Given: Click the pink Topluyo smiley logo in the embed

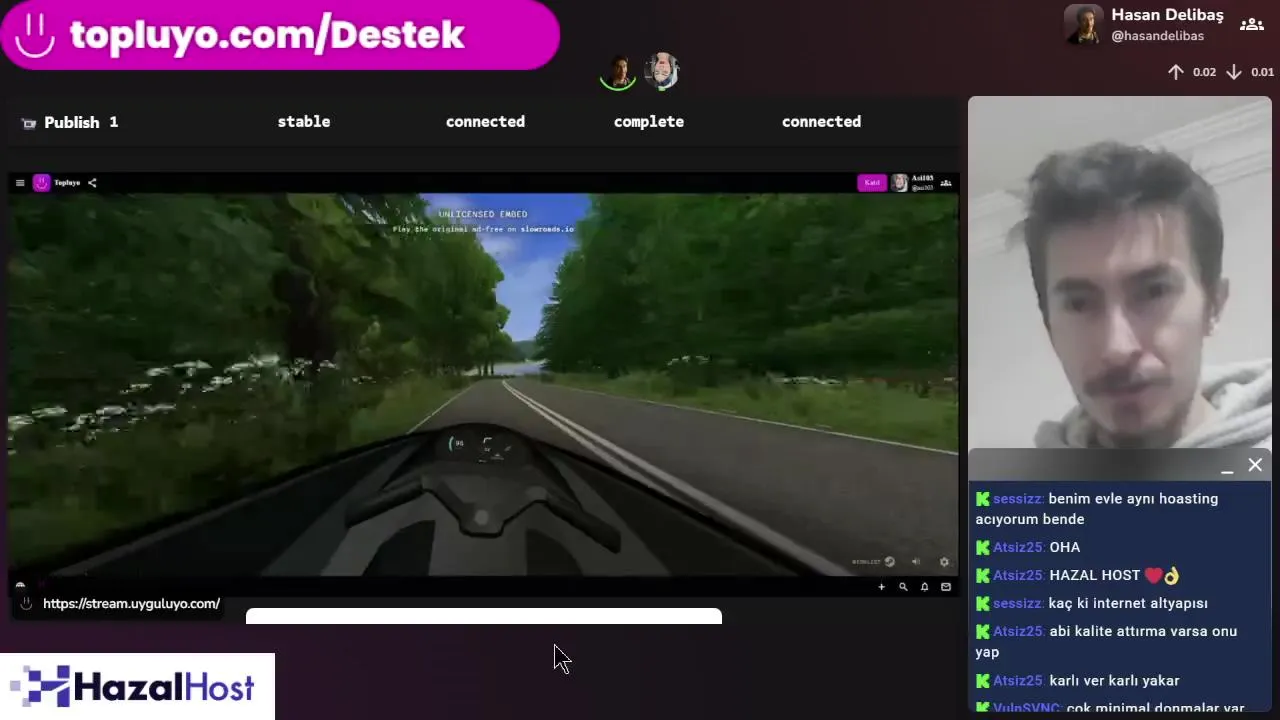Looking at the screenshot, I should tap(41, 183).
